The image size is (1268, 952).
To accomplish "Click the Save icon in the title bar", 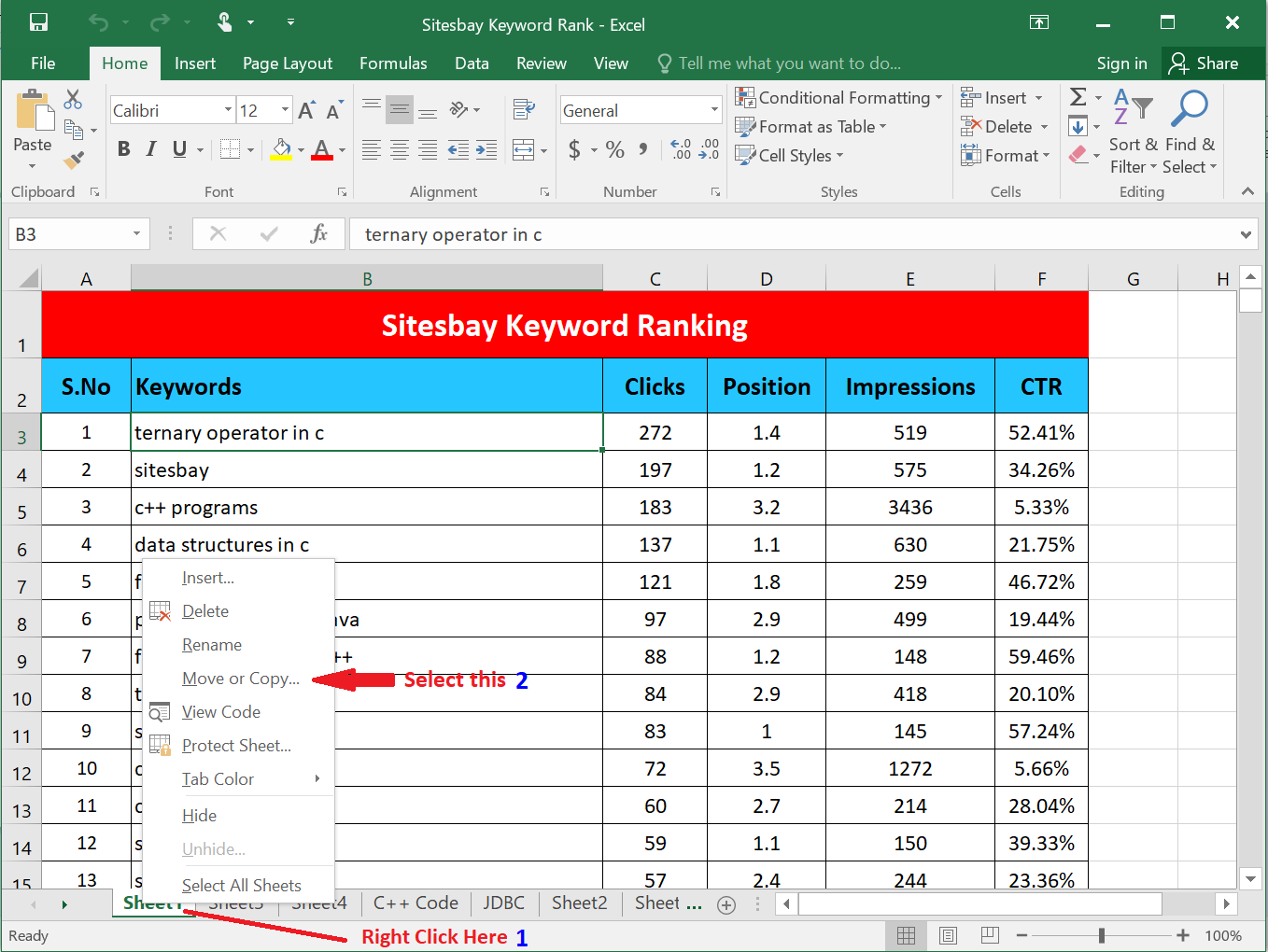I will coord(38,22).
